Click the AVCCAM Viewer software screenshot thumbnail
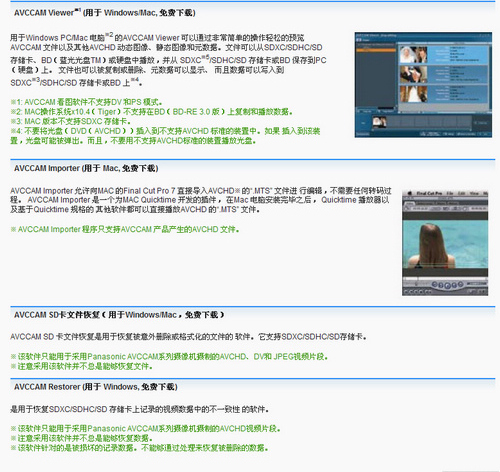The width and height of the screenshot is (500, 472). click(423, 85)
